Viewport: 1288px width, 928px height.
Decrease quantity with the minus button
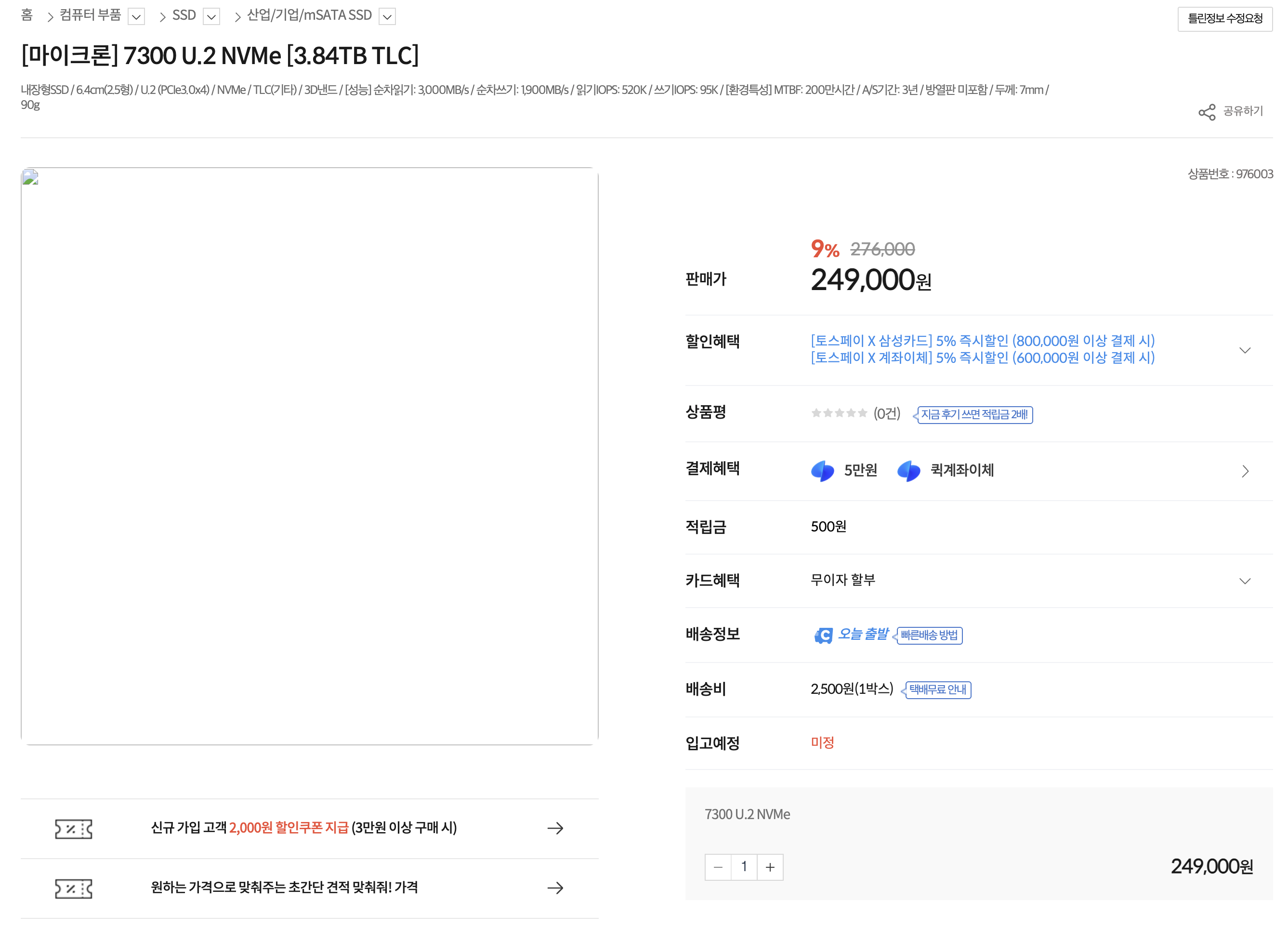(x=718, y=867)
